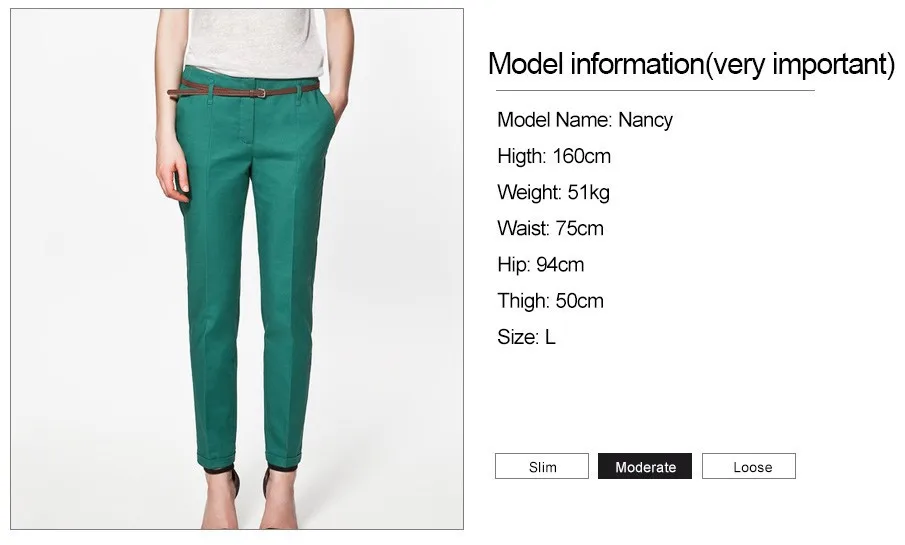This screenshot has width=905, height=545.
Task: Choose the Moderate fit button
Action: tap(645, 466)
